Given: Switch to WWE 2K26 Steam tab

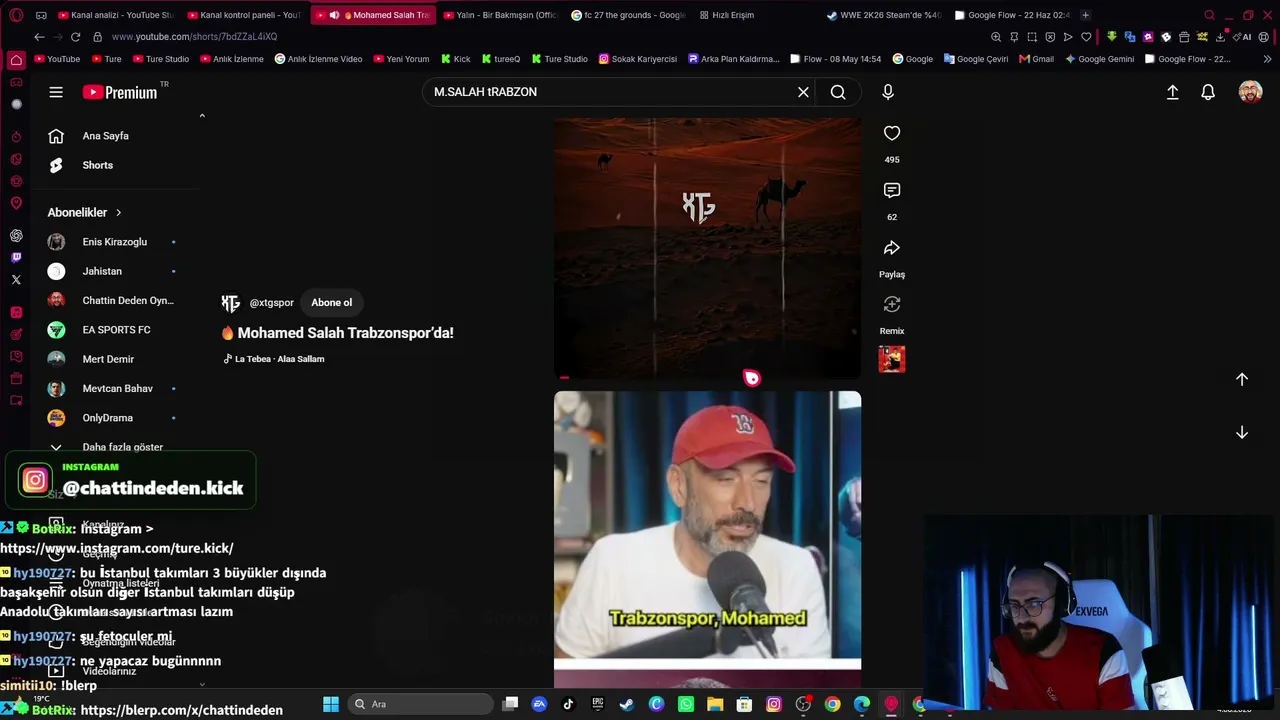Looking at the screenshot, I should pyautogui.click(x=884, y=15).
